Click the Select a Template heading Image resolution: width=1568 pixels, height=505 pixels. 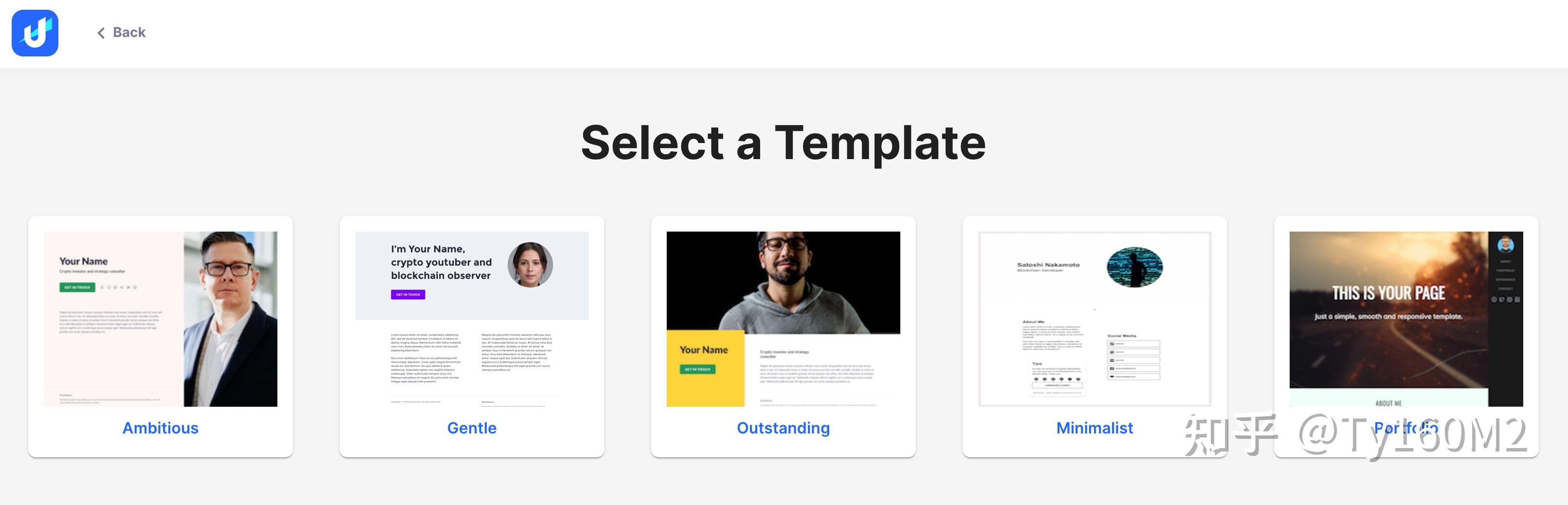click(x=783, y=143)
